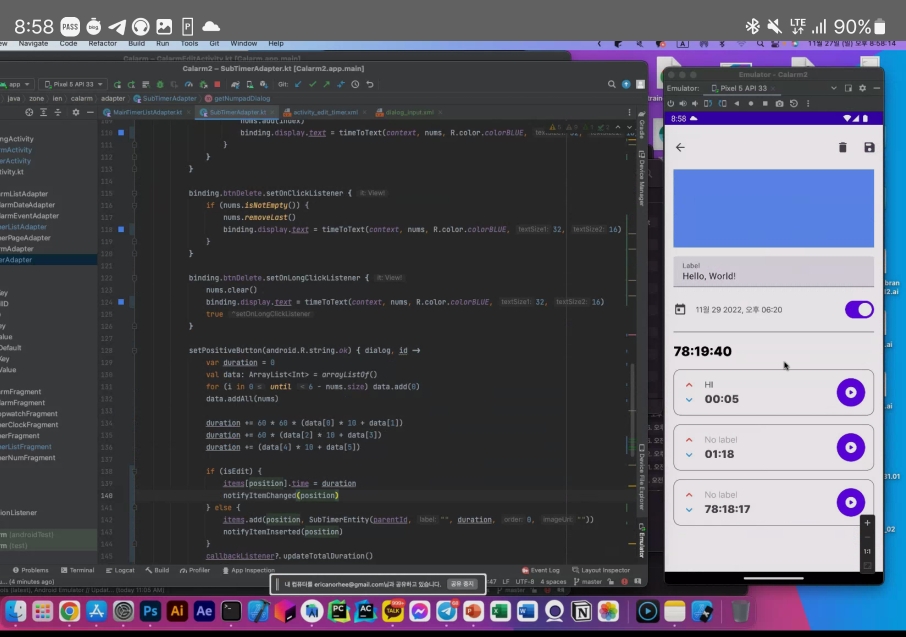Tap the back arrow in app
Viewport: 906px width, 637px height.
[680, 147]
